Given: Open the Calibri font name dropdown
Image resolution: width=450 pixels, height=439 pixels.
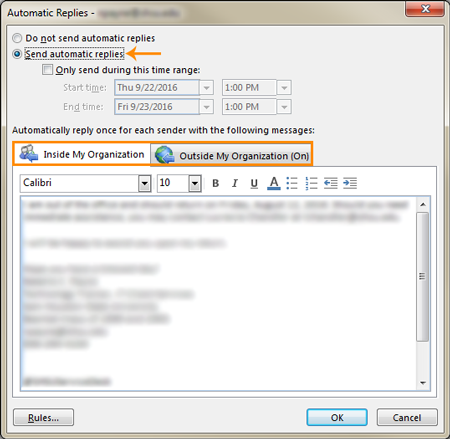Looking at the screenshot, I should point(145,183).
